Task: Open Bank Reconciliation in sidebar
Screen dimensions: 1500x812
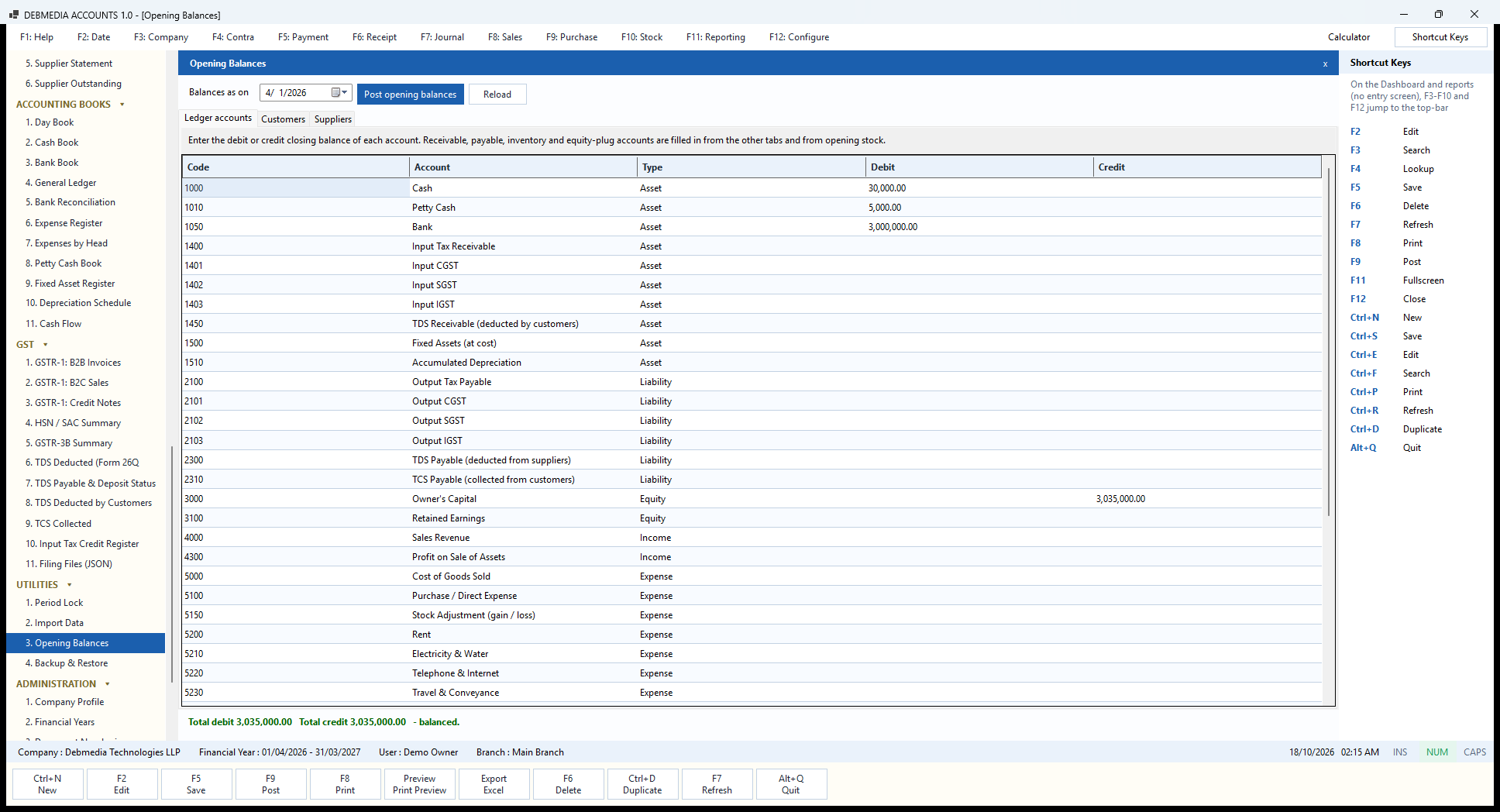Action: [x=71, y=202]
